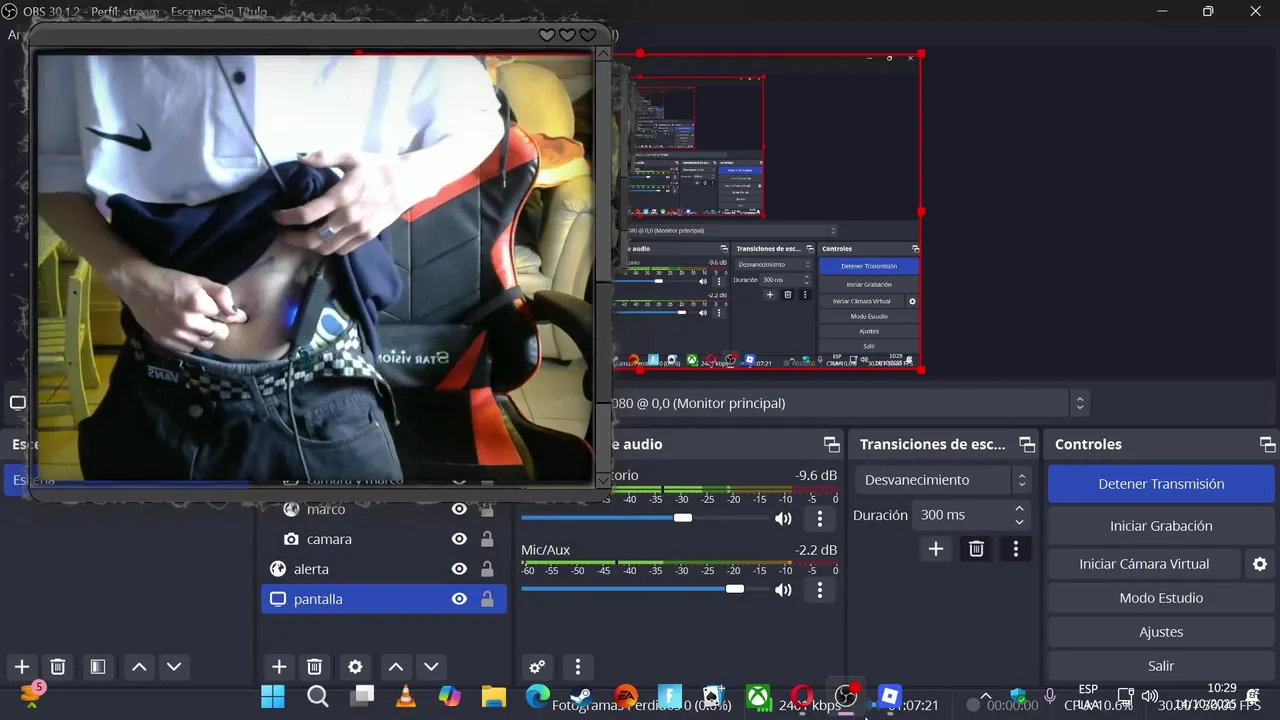The width and height of the screenshot is (1280, 720).
Task: Undock the audio mixer panel
Action: coord(831,444)
